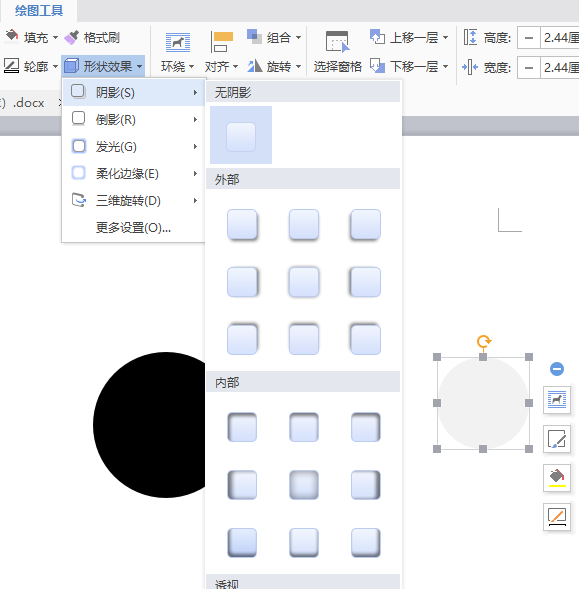This screenshot has width=579, height=589.
Task: Select the light gray circle shape
Action: pos(483,403)
